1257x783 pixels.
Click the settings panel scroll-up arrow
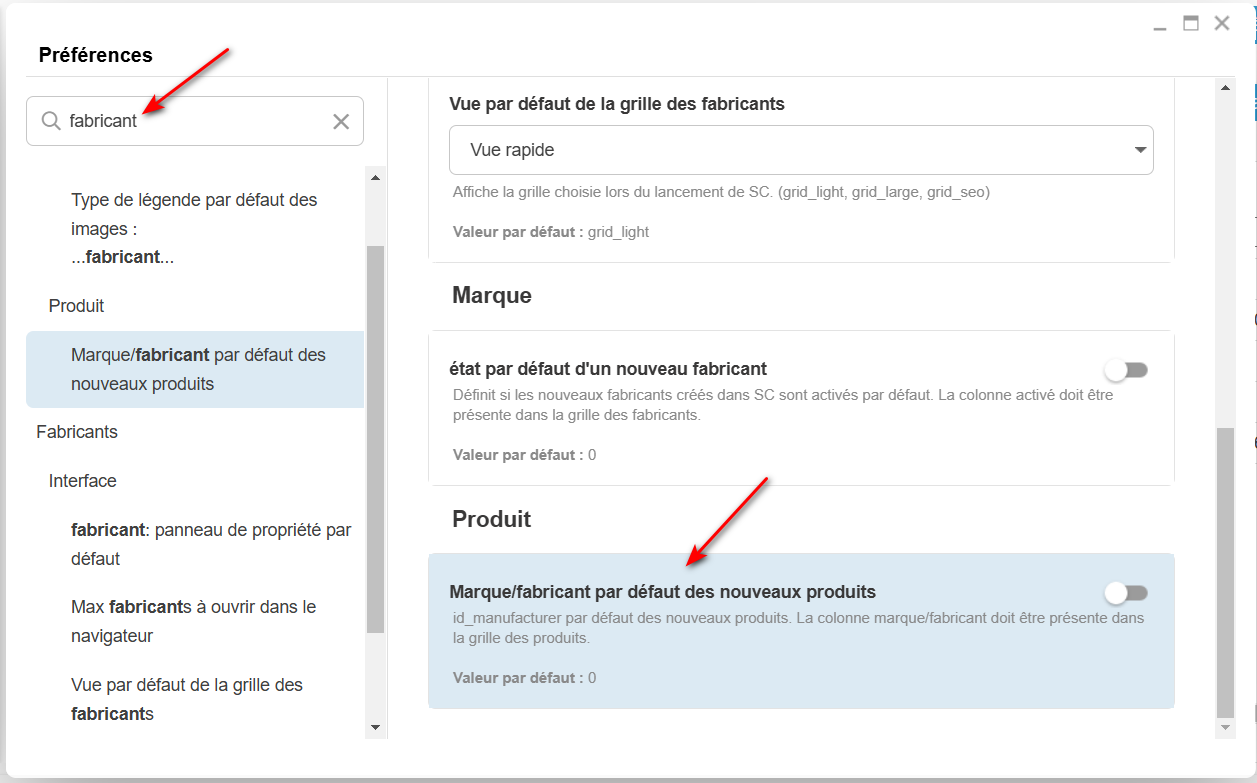(1227, 89)
